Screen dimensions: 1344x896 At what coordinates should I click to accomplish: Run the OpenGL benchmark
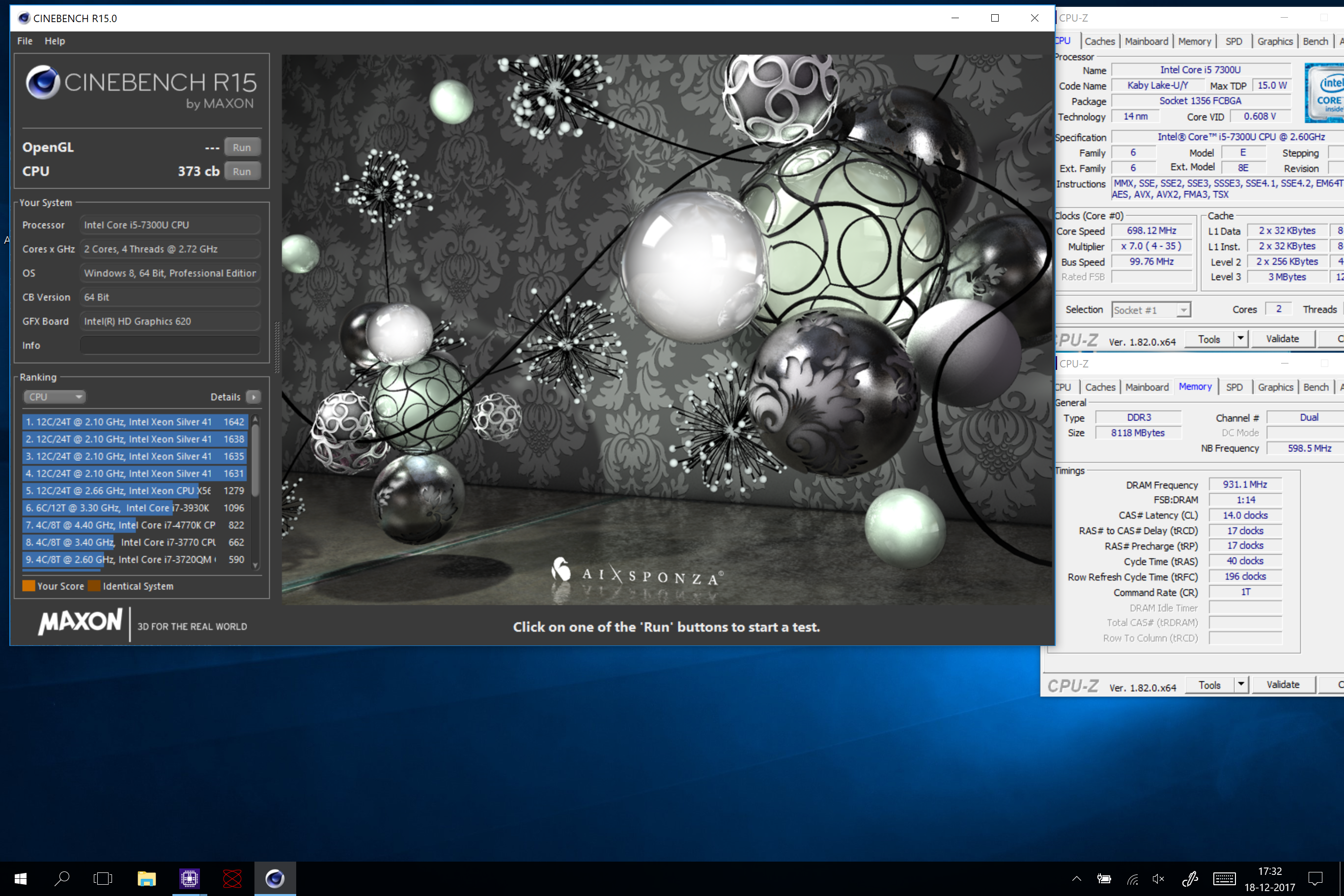pos(242,147)
